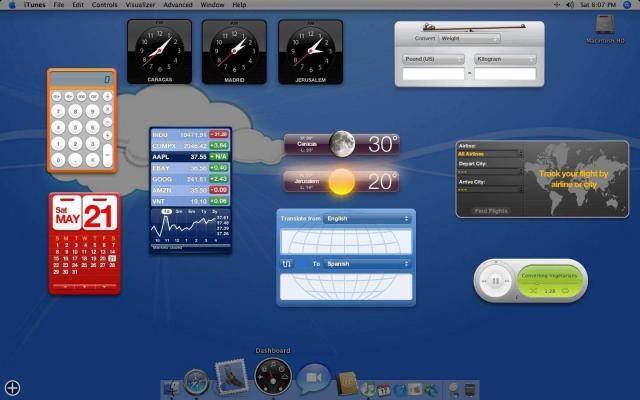Click the plus key on calculator widget
This screenshot has width=640, height=400.
click(107, 134)
